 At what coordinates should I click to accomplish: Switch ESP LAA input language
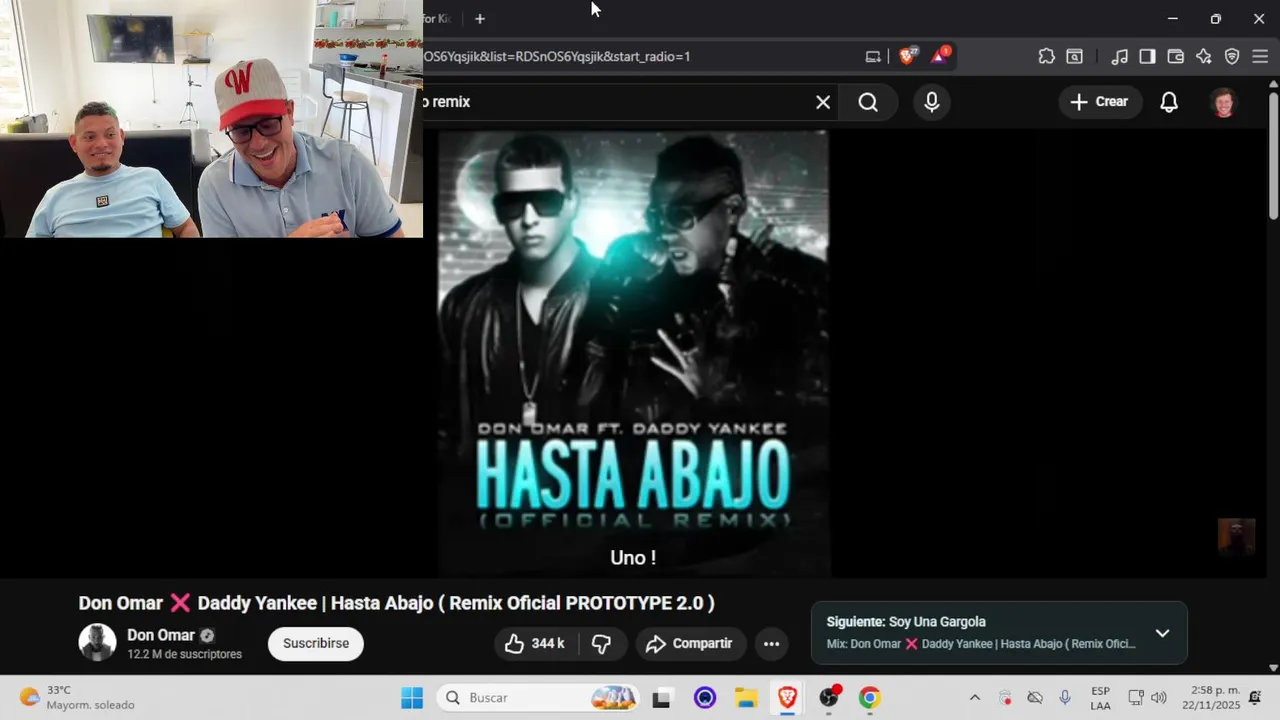point(1100,698)
